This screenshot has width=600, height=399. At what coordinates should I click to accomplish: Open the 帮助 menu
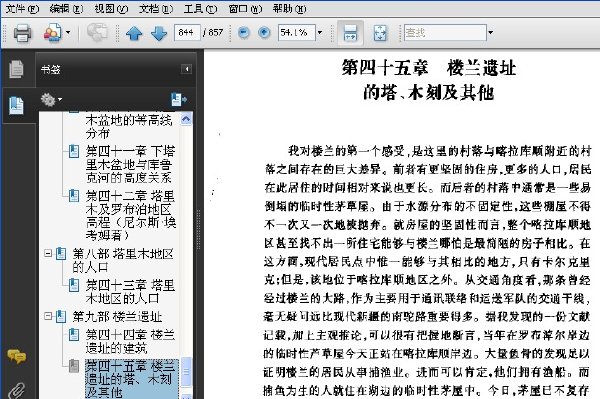pos(289,8)
